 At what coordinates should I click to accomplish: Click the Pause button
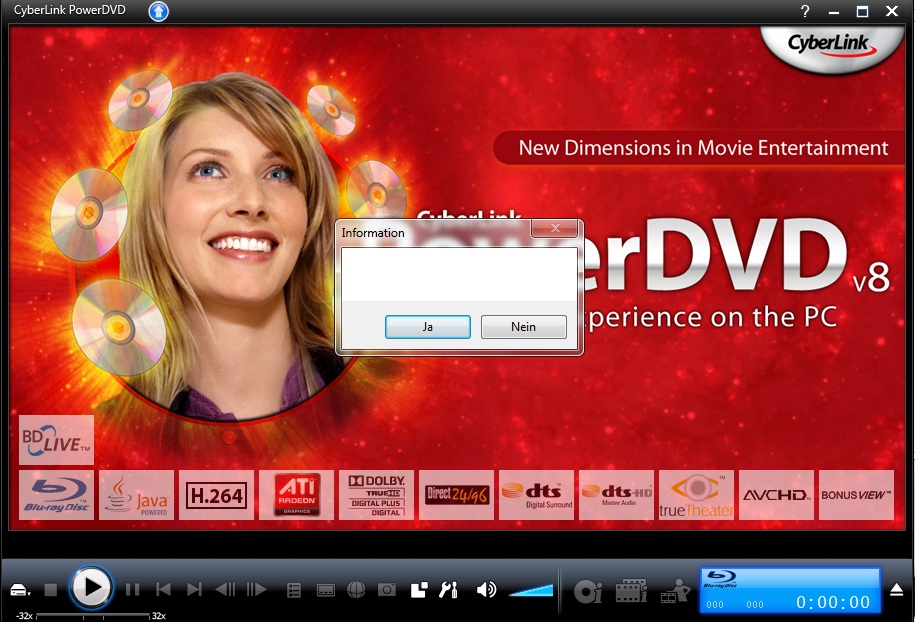(132, 590)
